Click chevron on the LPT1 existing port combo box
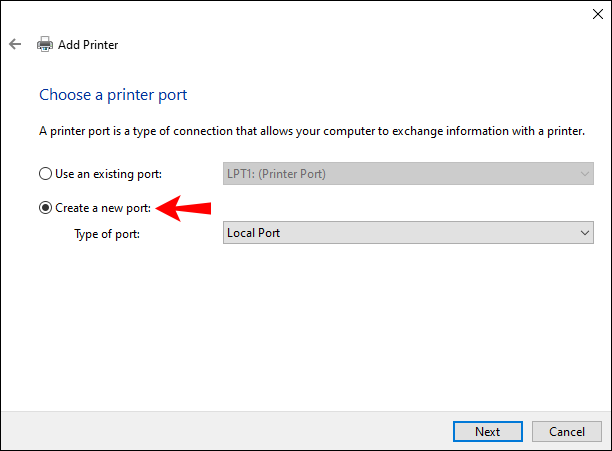The height and width of the screenshot is (451, 612). click(584, 174)
